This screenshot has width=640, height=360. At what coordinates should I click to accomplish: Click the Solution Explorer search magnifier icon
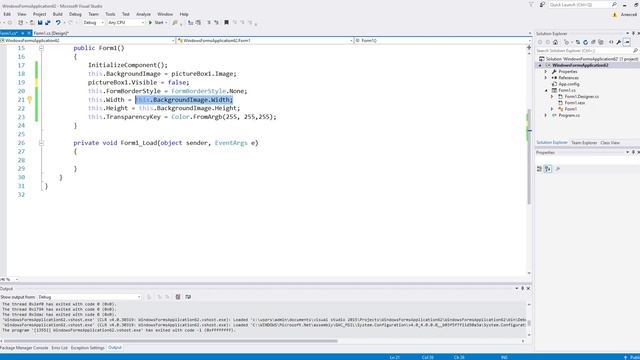pos(635,51)
